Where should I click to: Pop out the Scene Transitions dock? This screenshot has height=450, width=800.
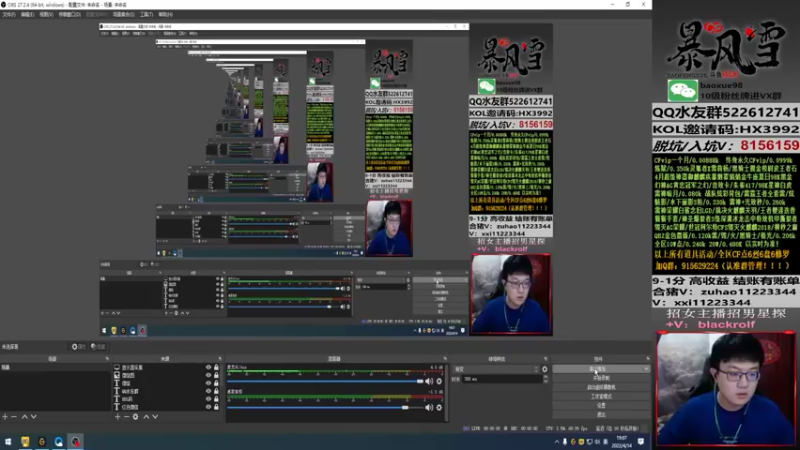[545, 359]
